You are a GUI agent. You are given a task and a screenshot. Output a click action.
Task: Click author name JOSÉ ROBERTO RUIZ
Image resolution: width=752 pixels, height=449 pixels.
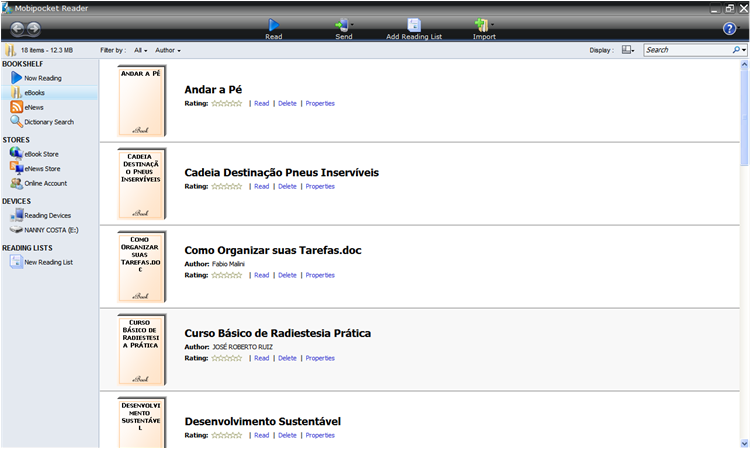coord(242,347)
